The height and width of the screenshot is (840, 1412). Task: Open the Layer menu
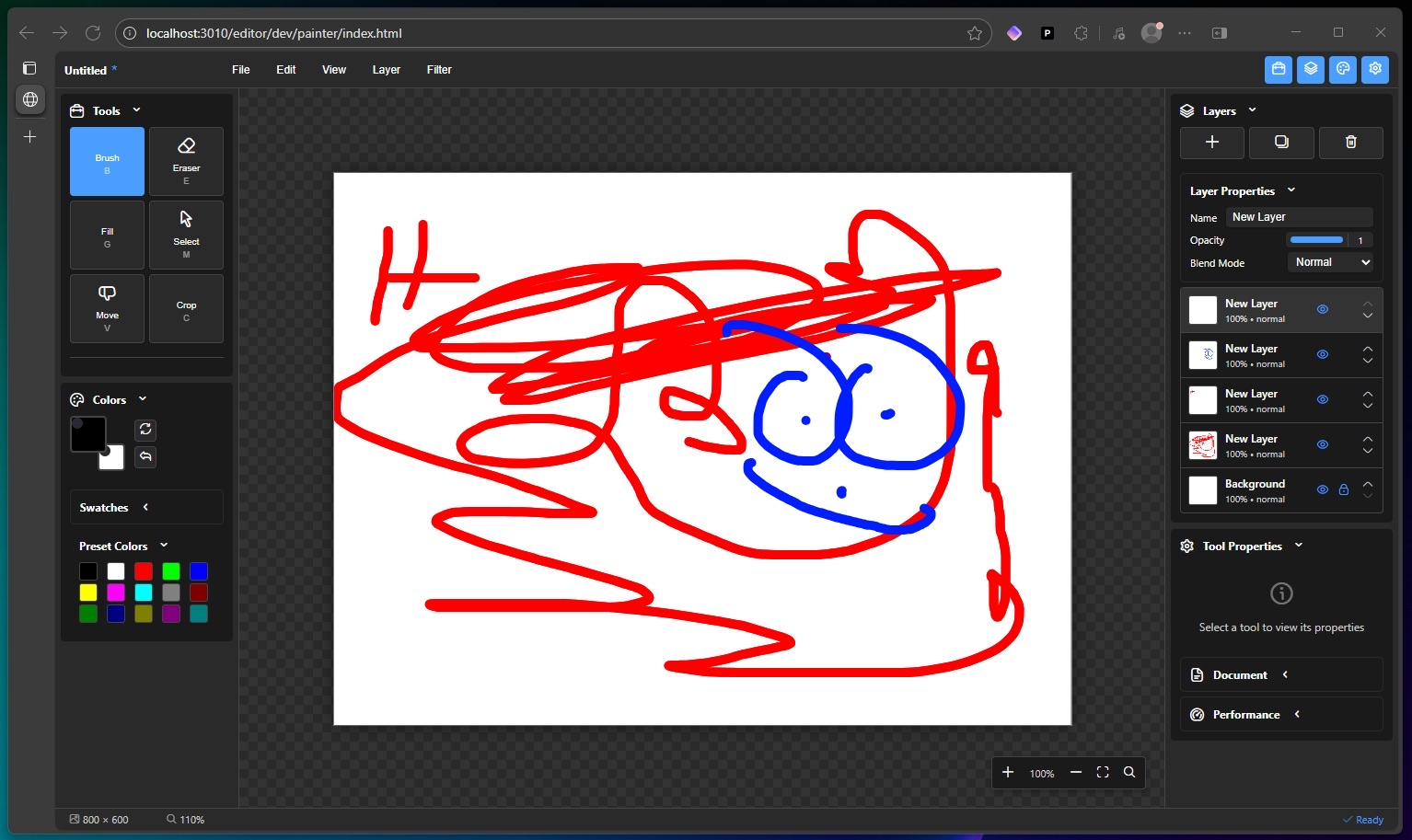pos(386,69)
